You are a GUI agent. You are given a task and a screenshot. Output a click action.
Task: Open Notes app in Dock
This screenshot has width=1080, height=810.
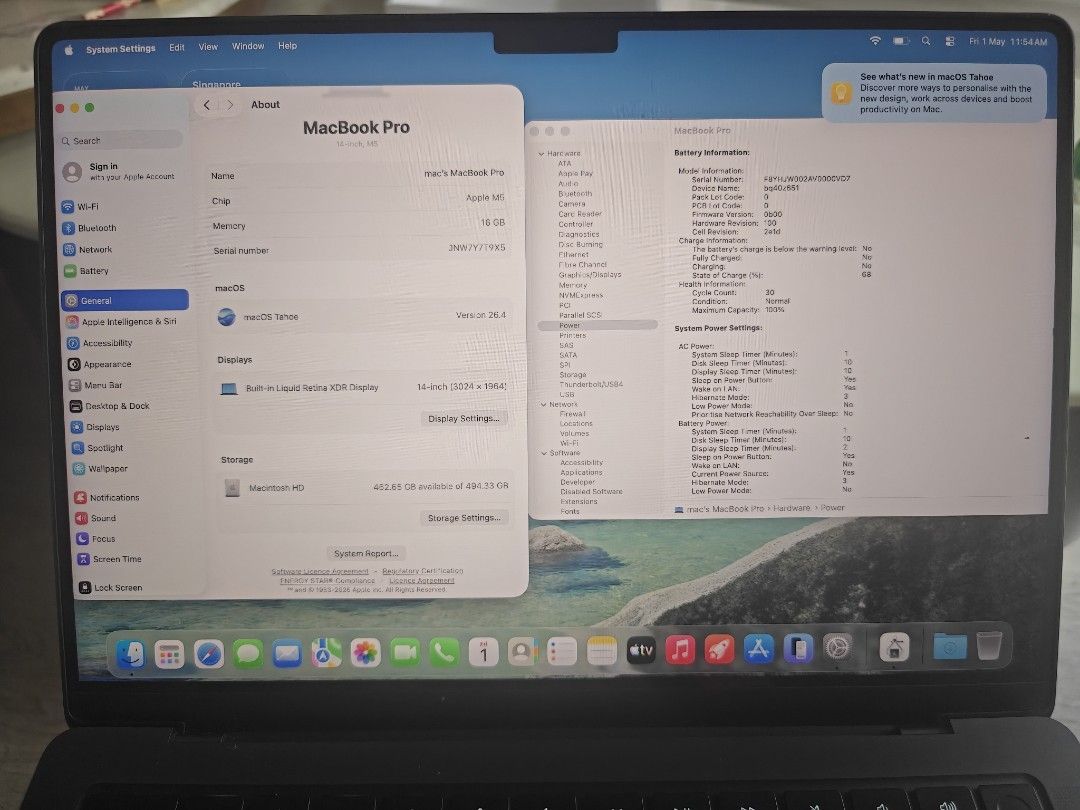[601, 650]
